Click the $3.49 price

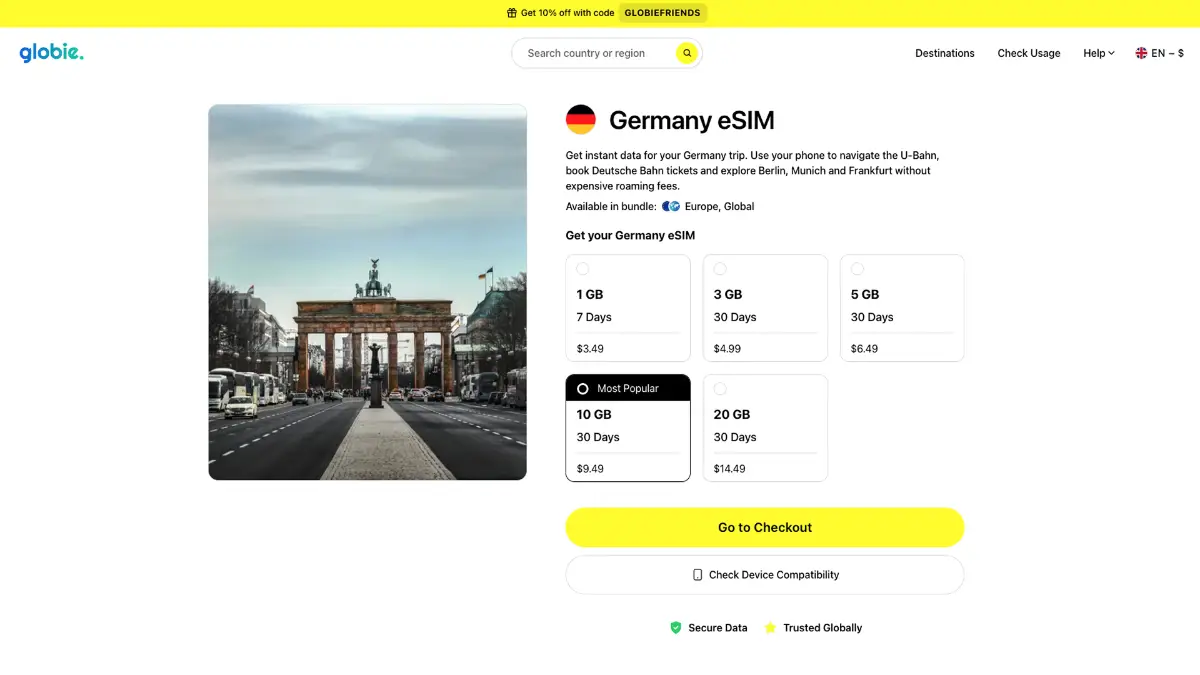tap(590, 349)
